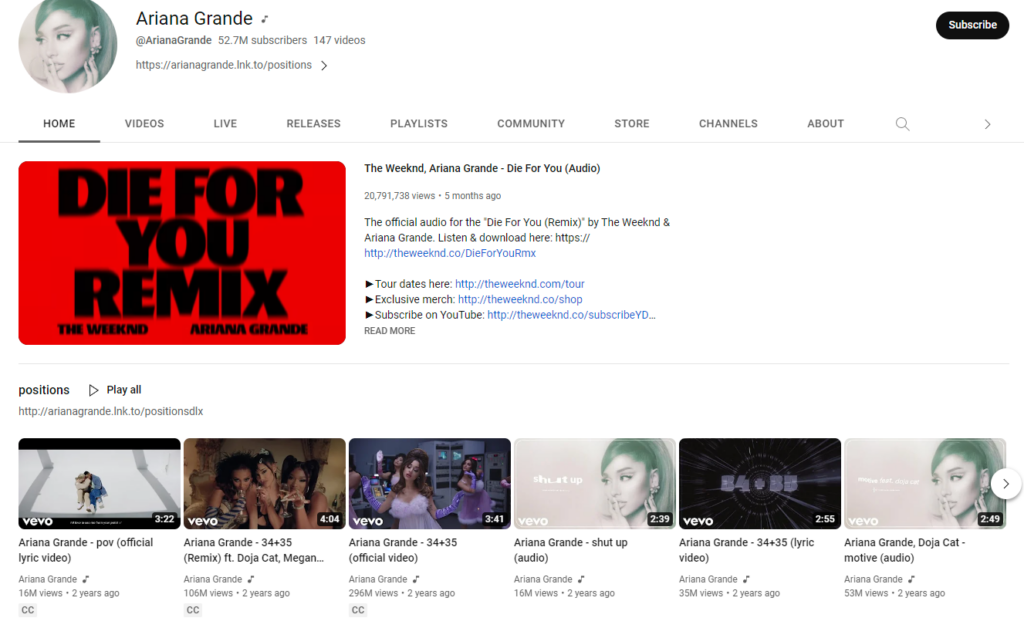
Task: Switch to the COMMUNITY tab
Action: [x=531, y=123]
